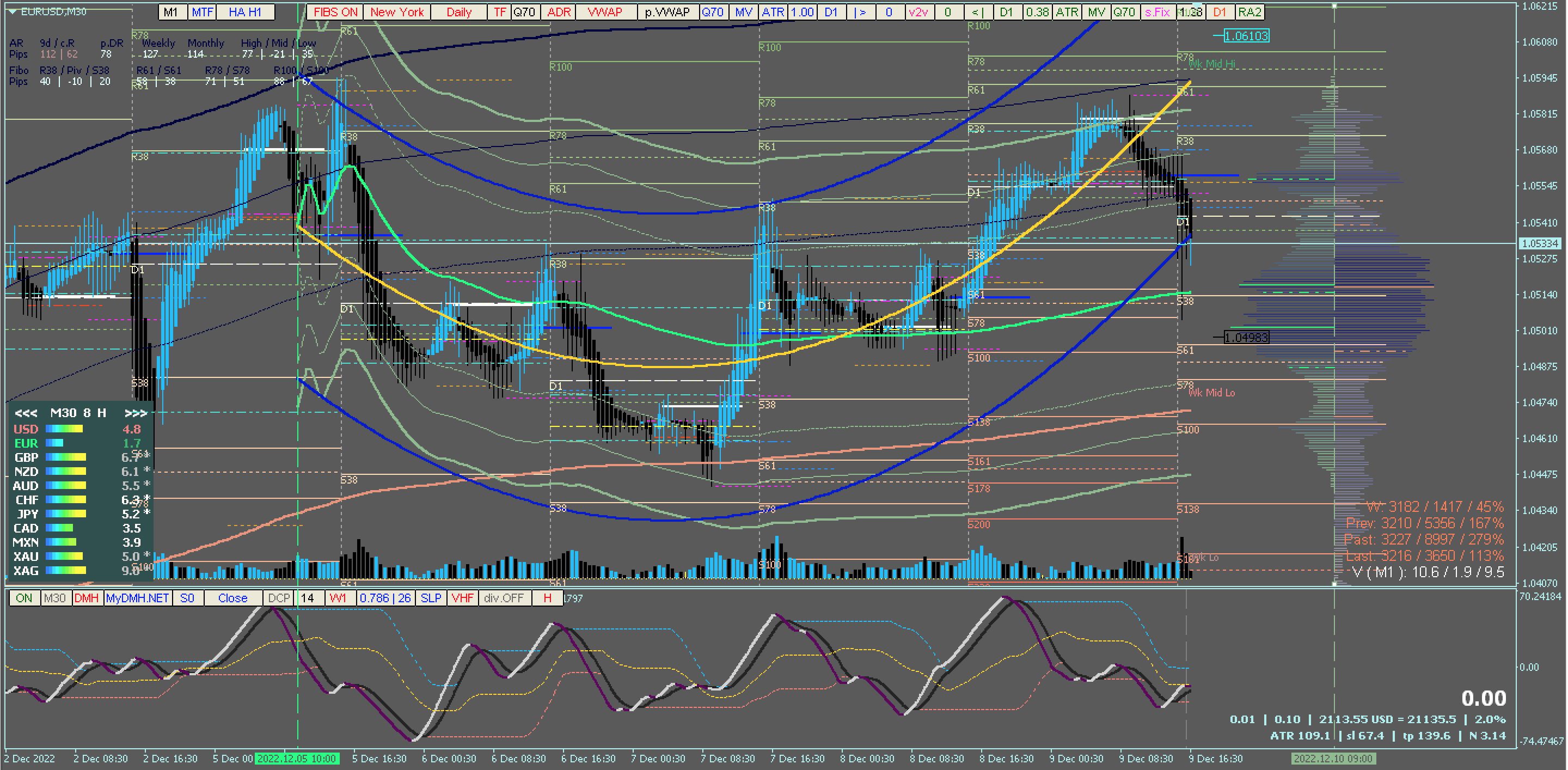Click the RA2 button
The height and width of the screenshot is (770, 1568).
pos(1249,12)
